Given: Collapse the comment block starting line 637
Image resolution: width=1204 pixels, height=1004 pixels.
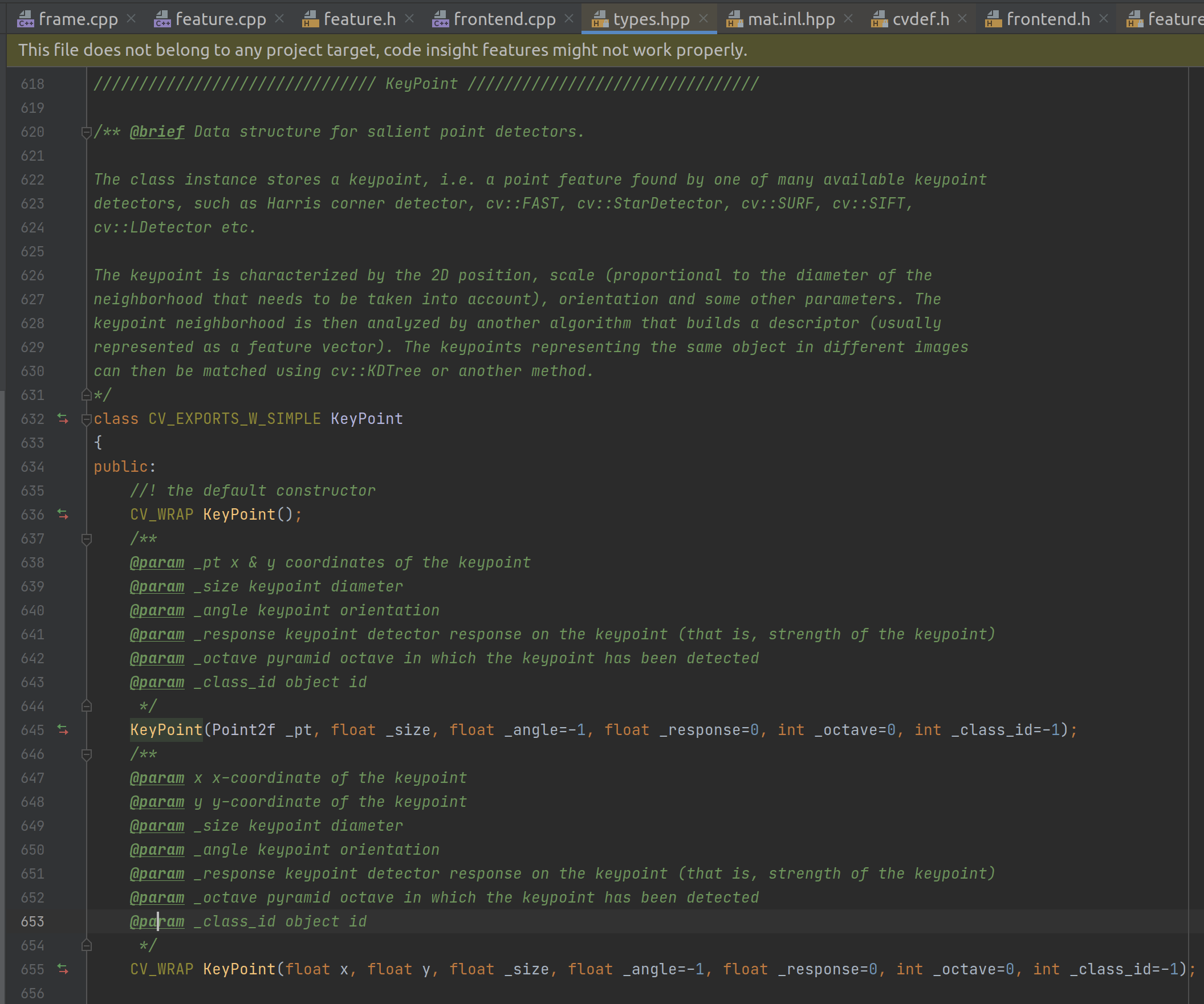Looking at the screenshot, I should [87, 539].
